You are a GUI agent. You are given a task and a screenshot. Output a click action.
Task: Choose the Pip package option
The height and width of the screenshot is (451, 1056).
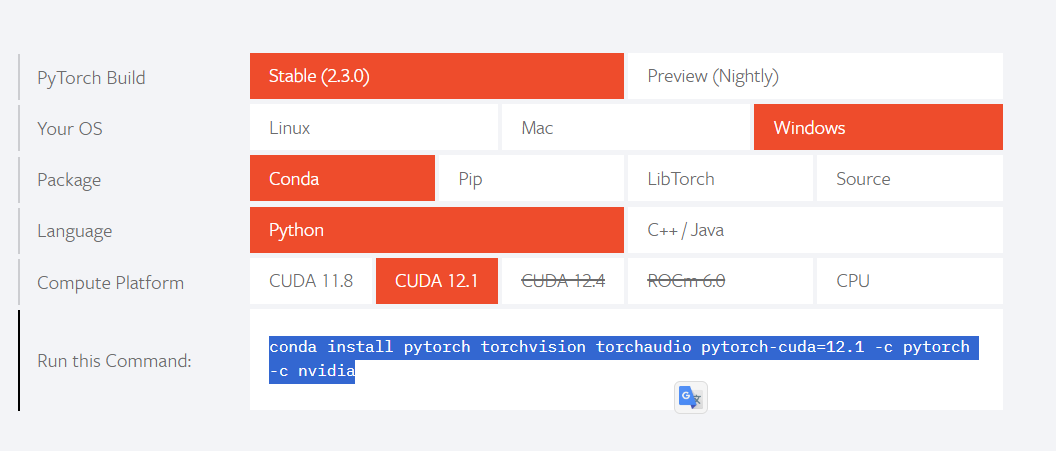(531, 178)
